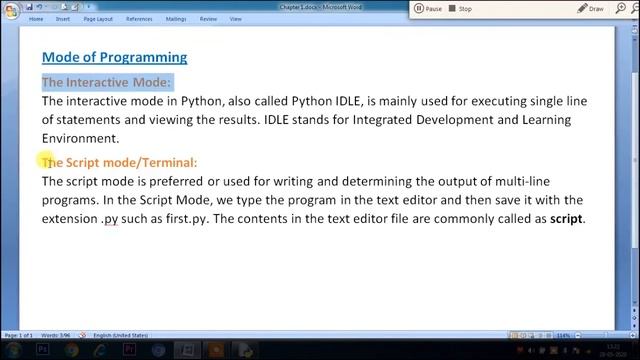Click The Script mode/Terminal heading
Screen dimensions: 640x360
click(x=120, y=162)
